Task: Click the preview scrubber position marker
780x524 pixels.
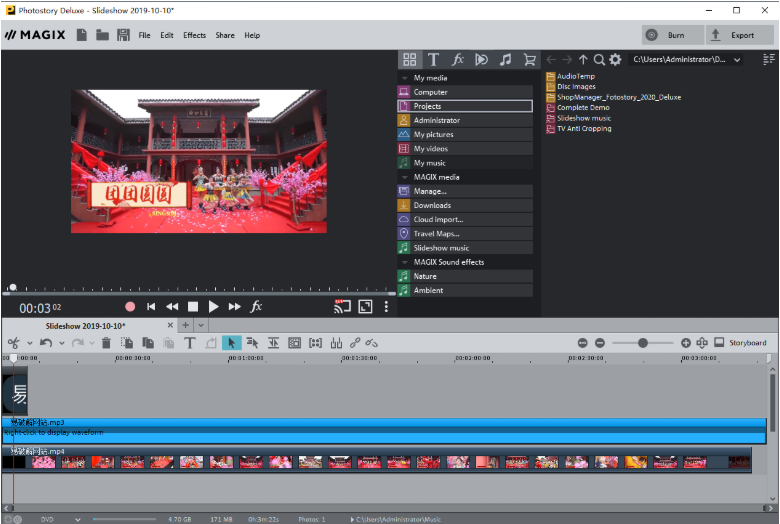Action: click(13, 287)
